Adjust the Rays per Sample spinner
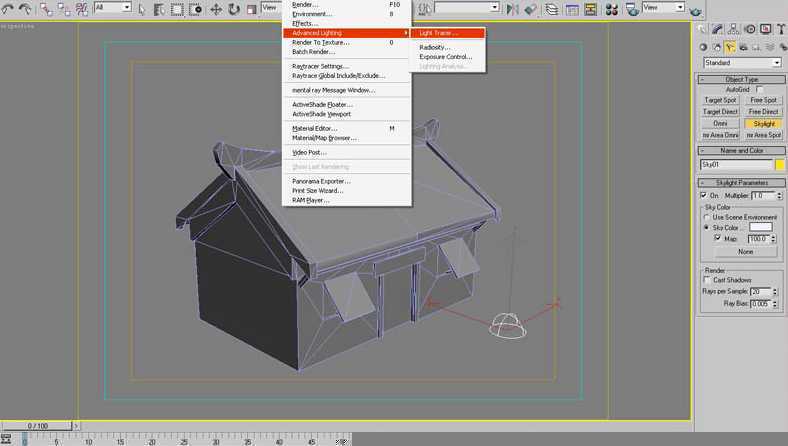 click(x=774, y=292)
